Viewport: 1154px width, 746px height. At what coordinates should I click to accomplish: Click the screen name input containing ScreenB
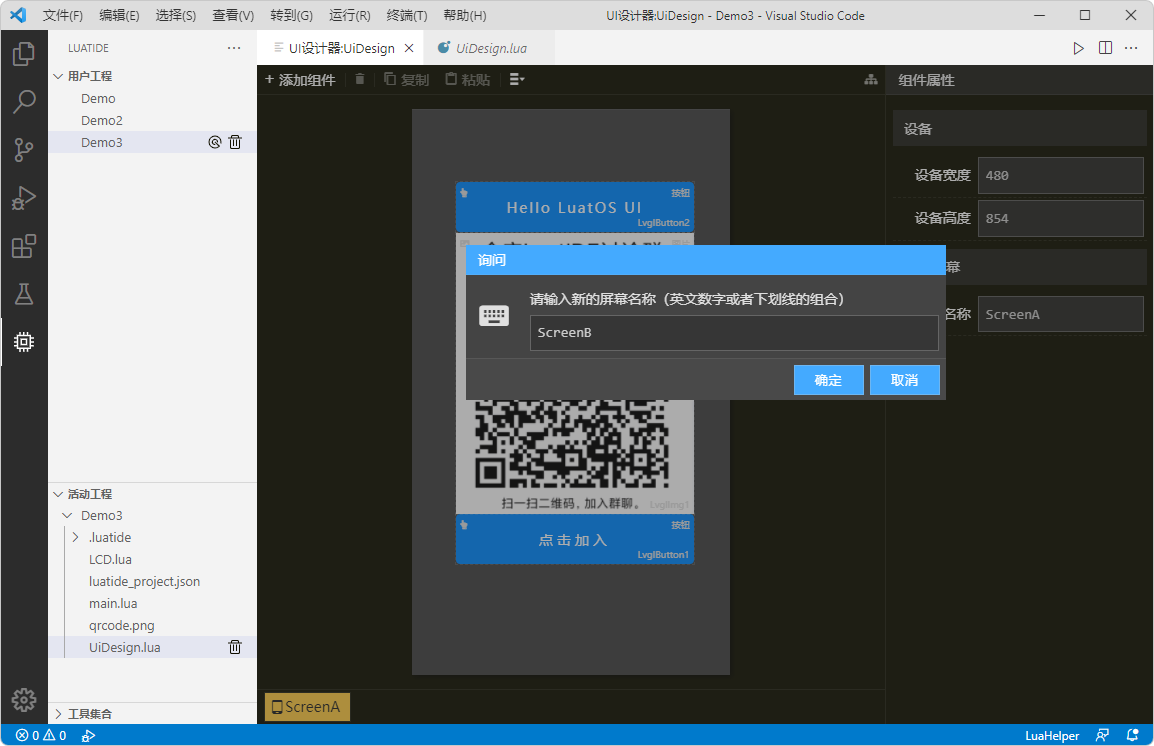tap(734, 333)
